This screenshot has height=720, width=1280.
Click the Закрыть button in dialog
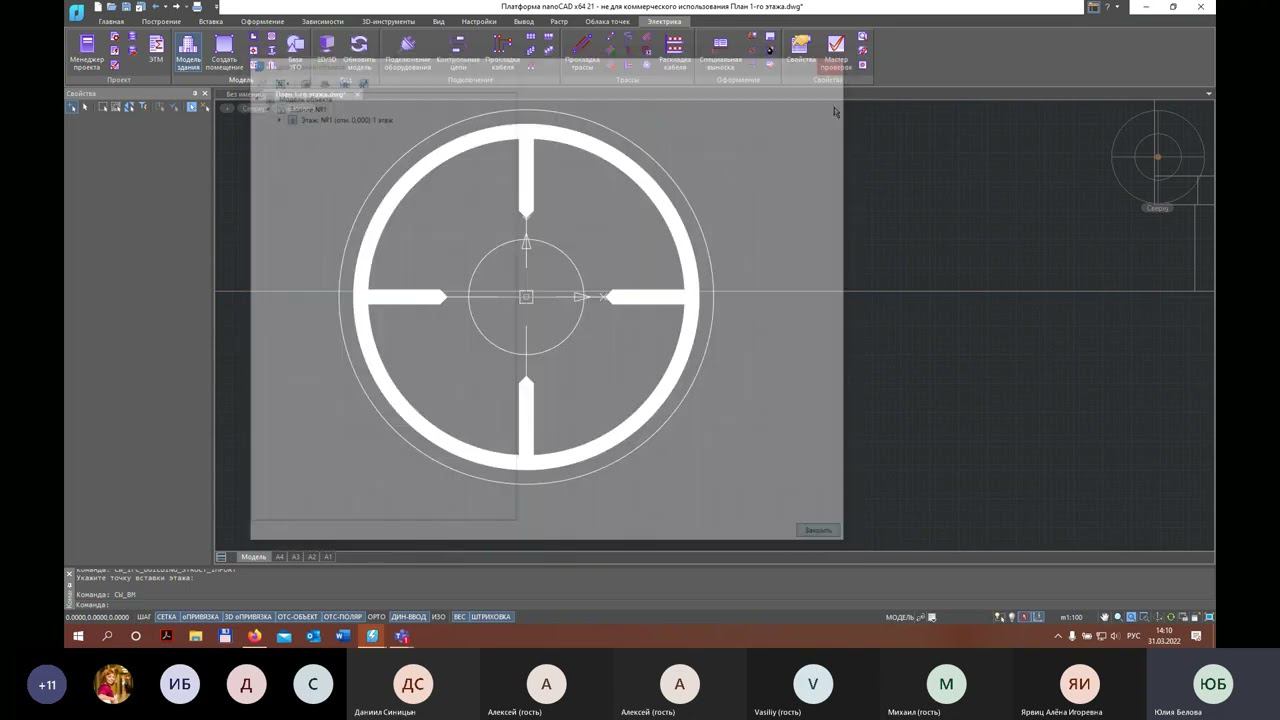[818, 530]
